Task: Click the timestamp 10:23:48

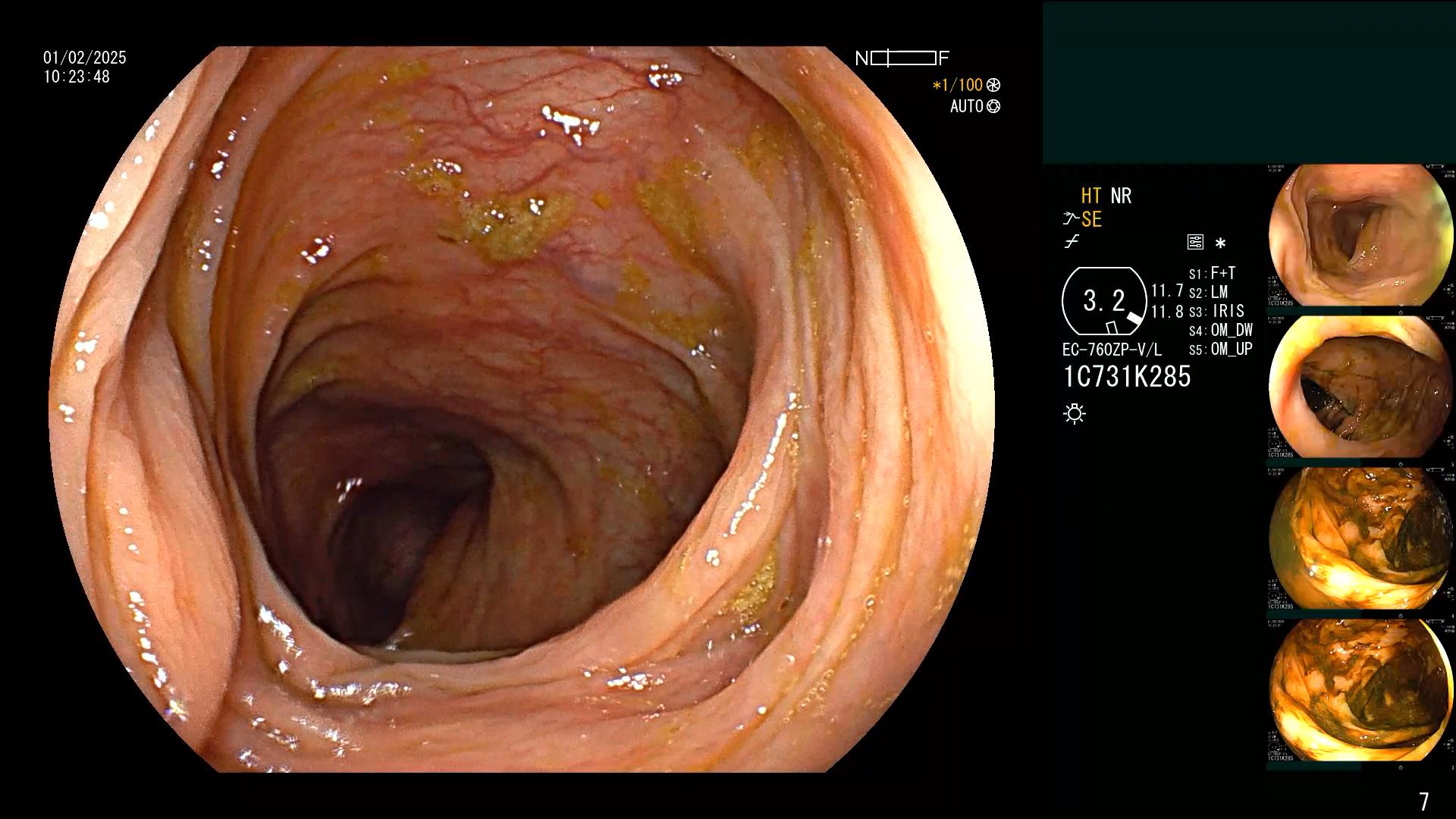Action: (x=77, y=77)
